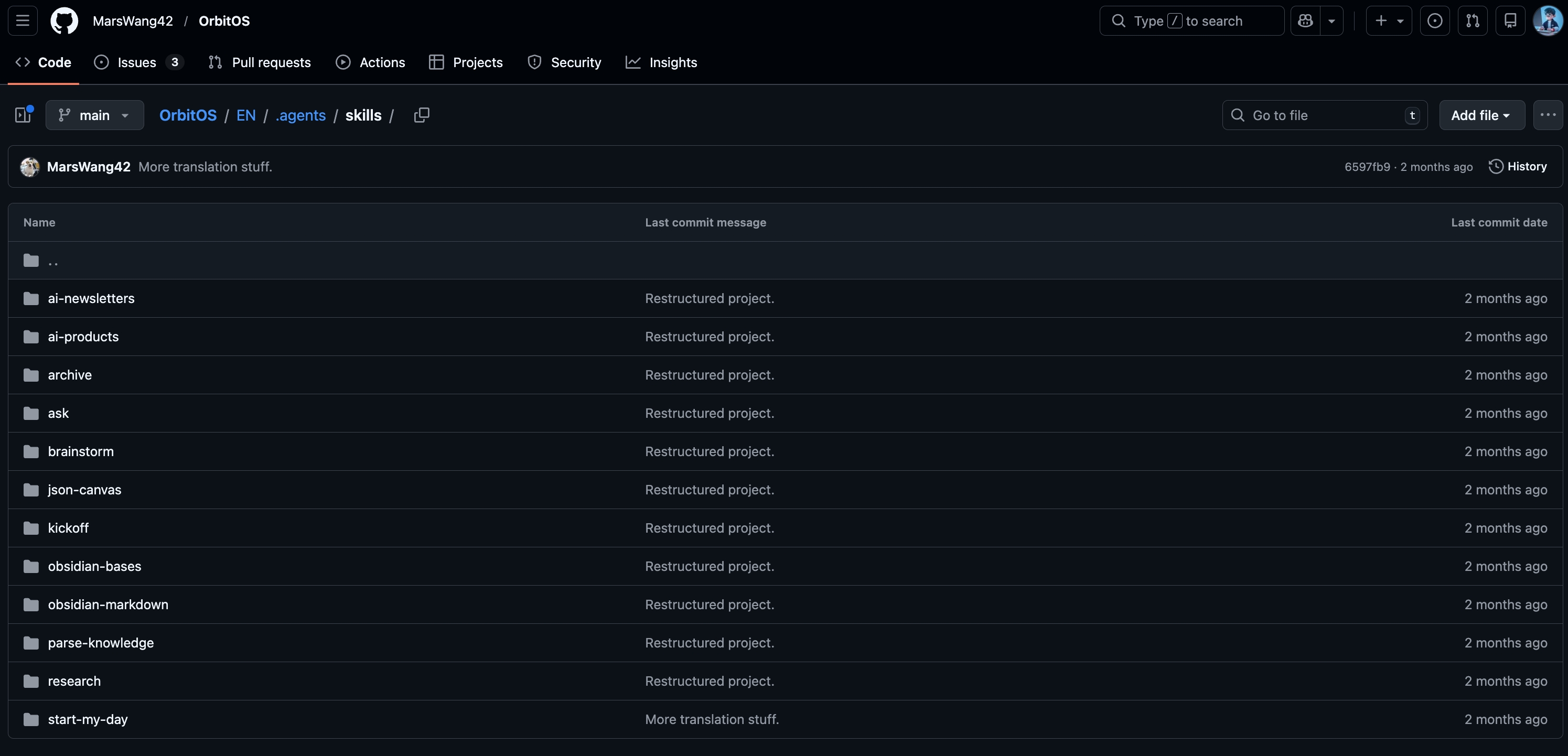This screenshot has width=1568, height=756.
Task: Open the Copilot dropdown arrow
Action: (x=1331, y=20)
